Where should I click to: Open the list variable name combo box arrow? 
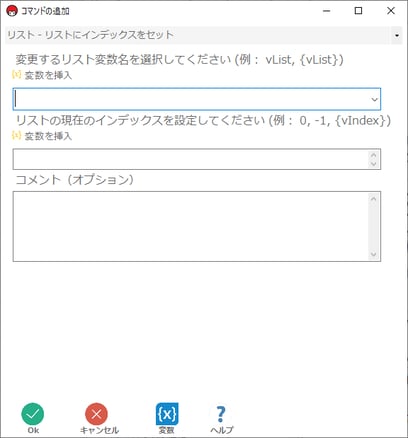pyautogui.click(x=374, y=99)
